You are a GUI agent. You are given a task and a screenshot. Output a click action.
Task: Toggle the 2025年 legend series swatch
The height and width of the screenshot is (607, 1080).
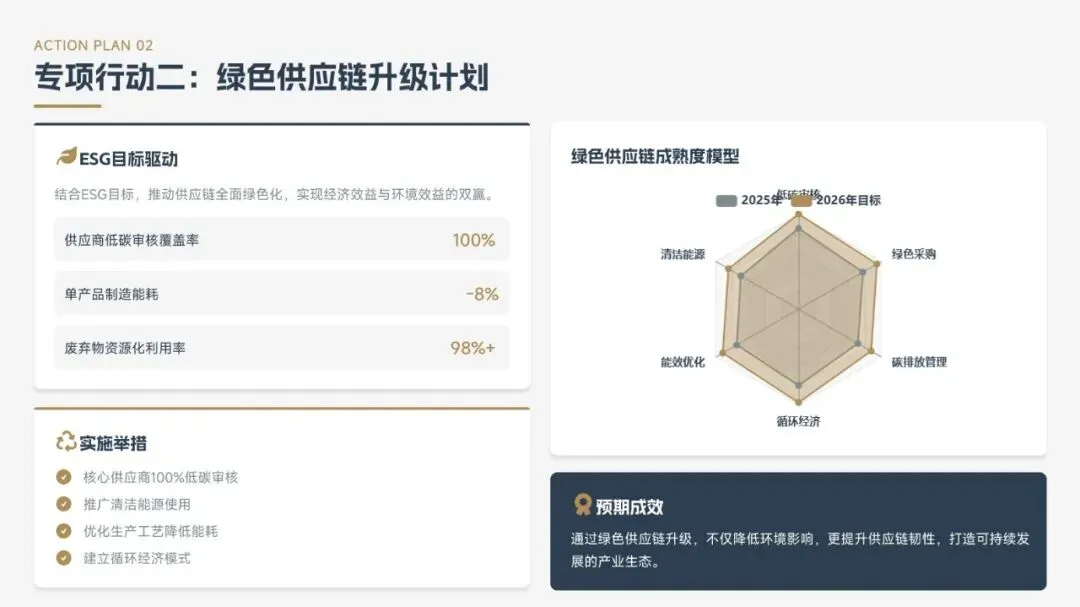pyautogui.click(x=726, y=200)
